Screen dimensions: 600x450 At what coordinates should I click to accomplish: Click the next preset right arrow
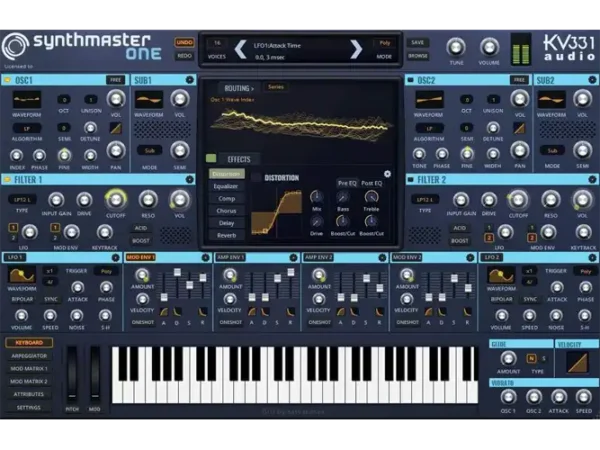point(356,49)
